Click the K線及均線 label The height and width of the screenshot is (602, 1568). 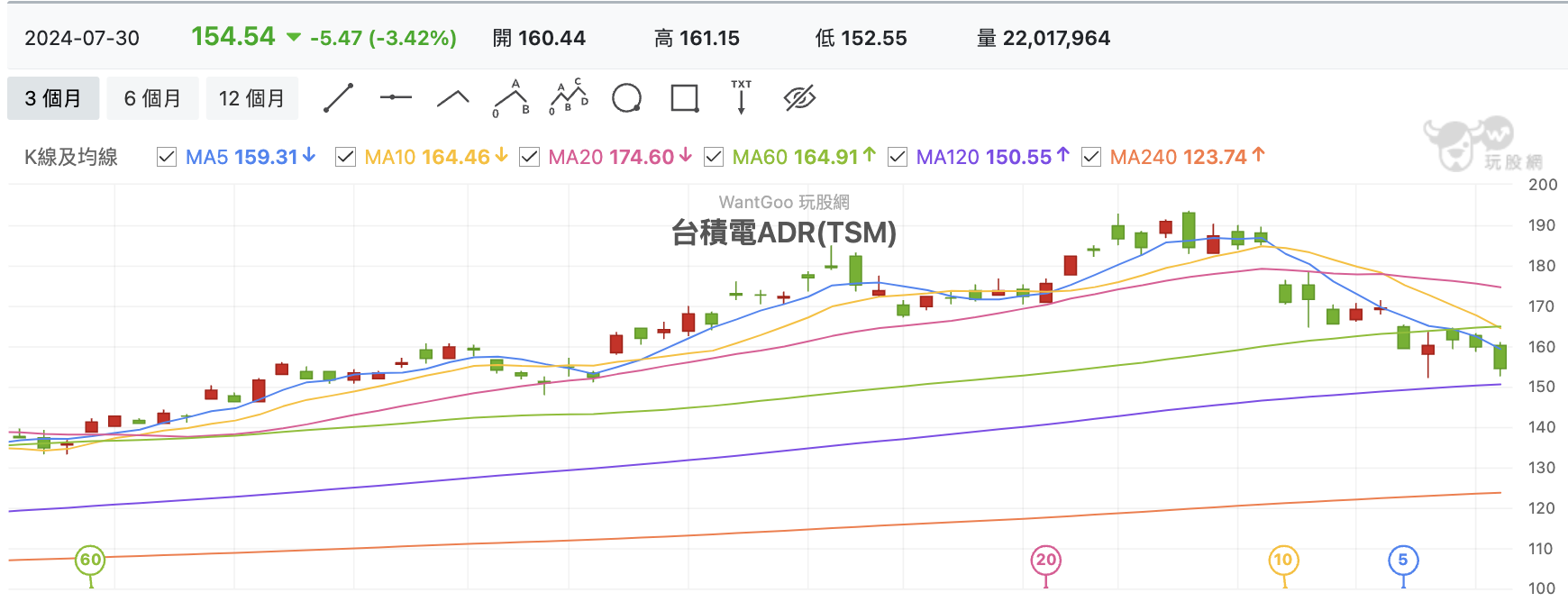[x=71, y=157]
